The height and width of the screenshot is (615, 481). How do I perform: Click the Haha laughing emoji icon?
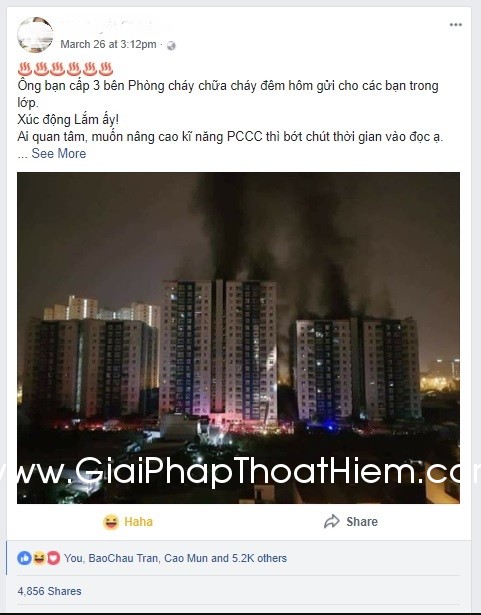111,522
